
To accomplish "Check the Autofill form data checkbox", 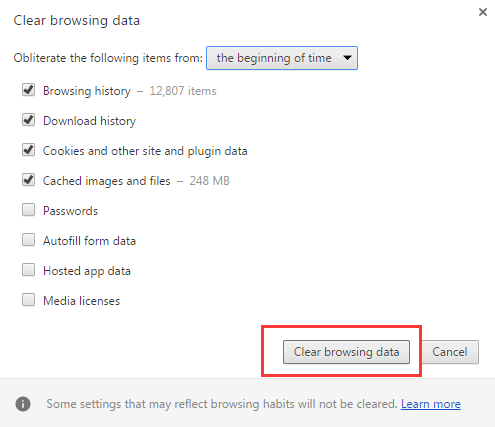I will tap(28, 240).
